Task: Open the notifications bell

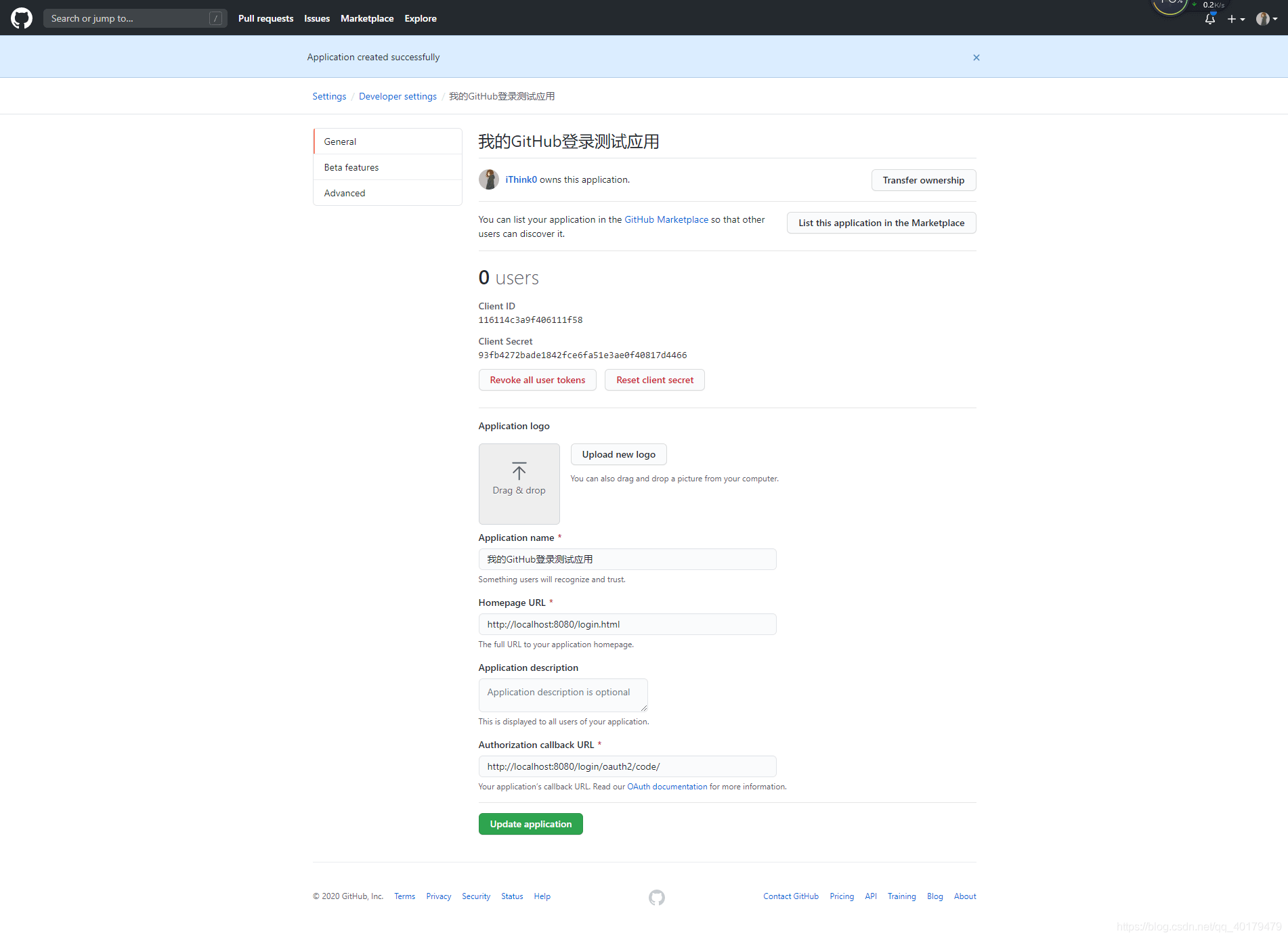Action: [1210, 19]
